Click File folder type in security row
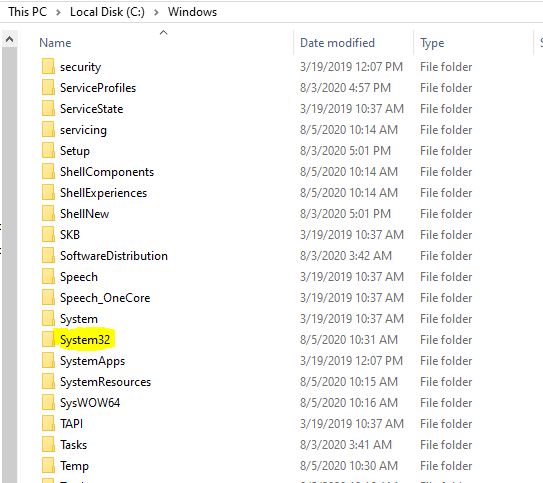Viewport: 543px width, 483px height. (446, 66)
